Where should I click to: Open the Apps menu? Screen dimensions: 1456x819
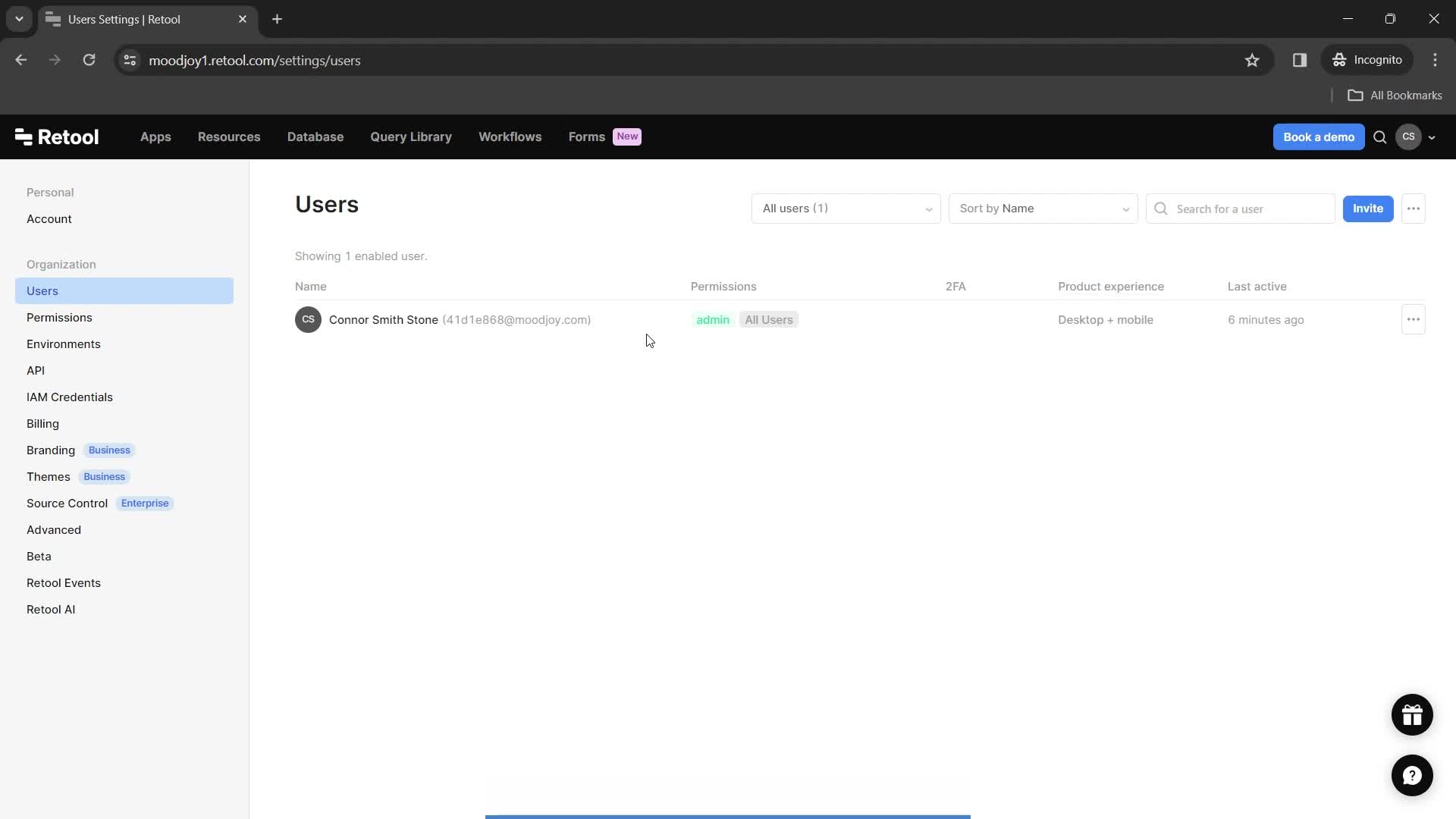pos(156,136)
